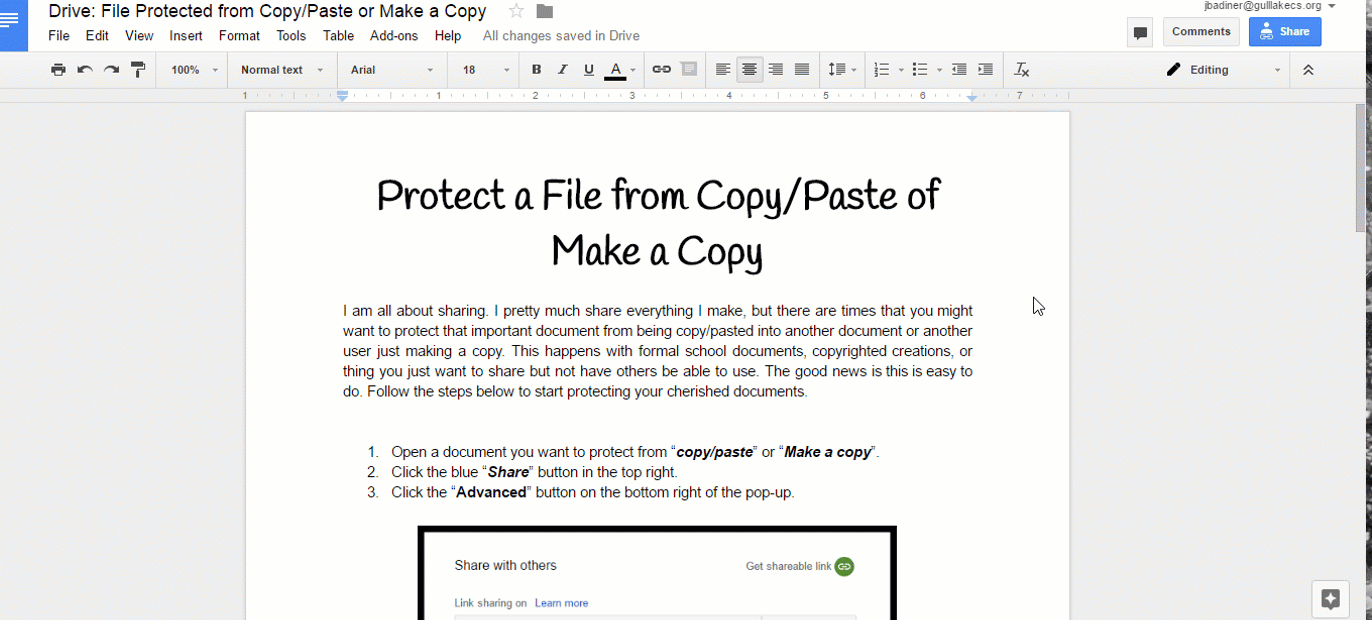Click the Insert link icon
Screen dimensions: 1372x620
tap(661, 70)
